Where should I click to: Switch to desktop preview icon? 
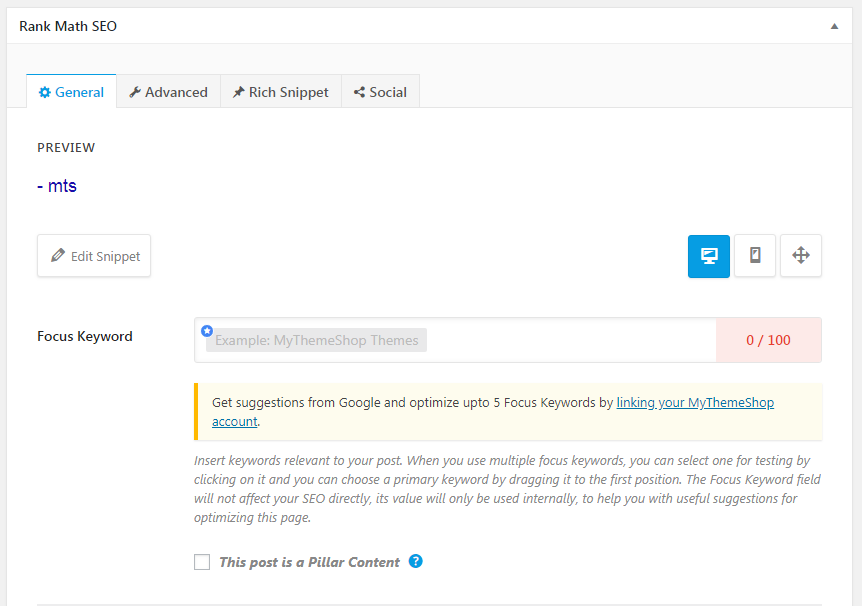709,256
